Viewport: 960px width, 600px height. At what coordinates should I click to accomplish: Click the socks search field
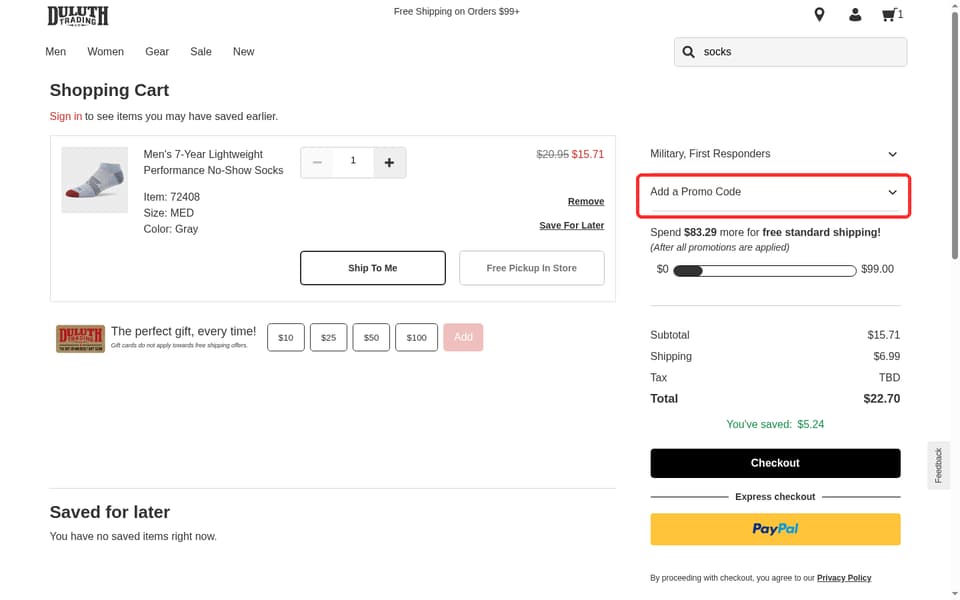790,52
